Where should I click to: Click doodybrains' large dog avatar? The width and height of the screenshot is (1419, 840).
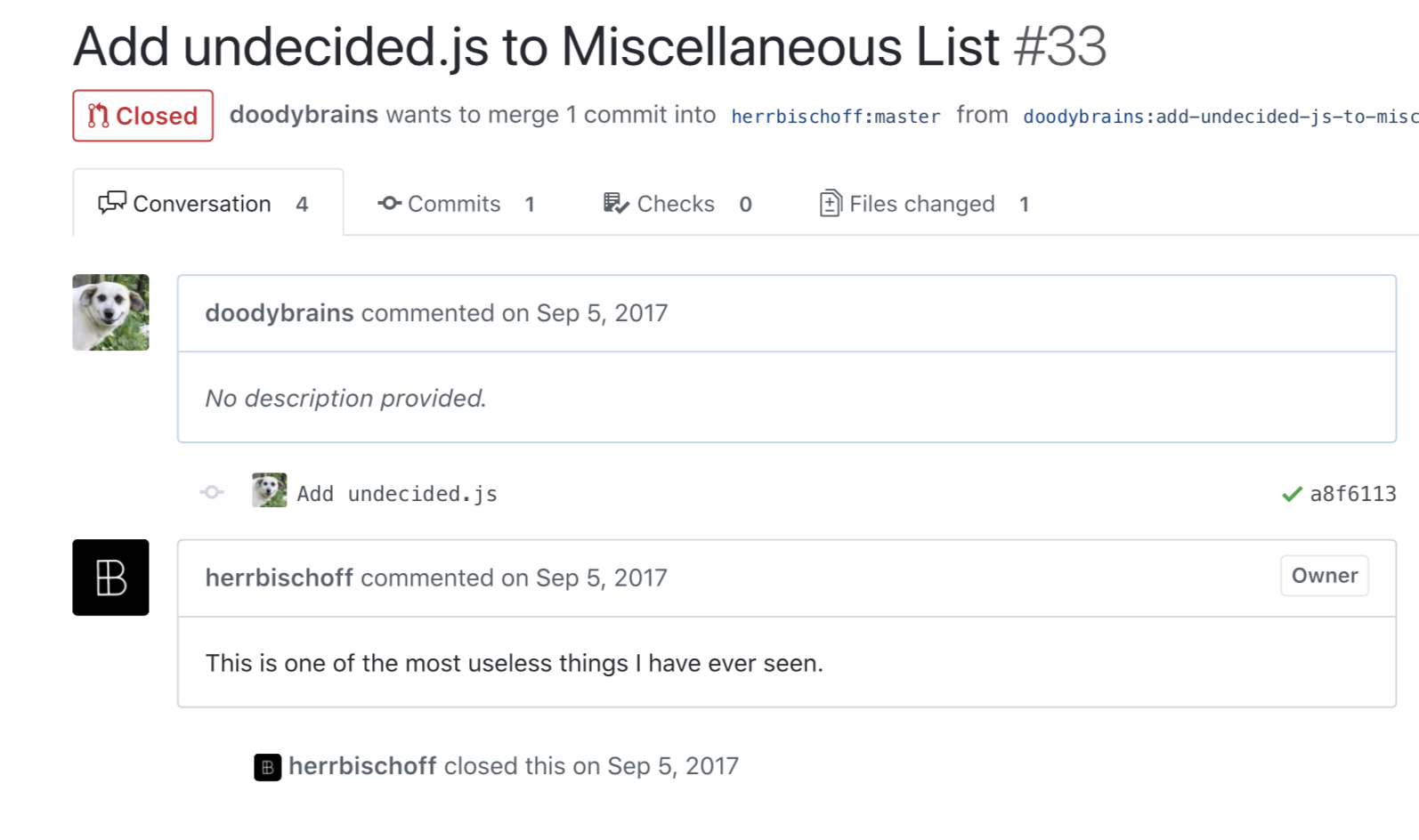tap(110, 312)
